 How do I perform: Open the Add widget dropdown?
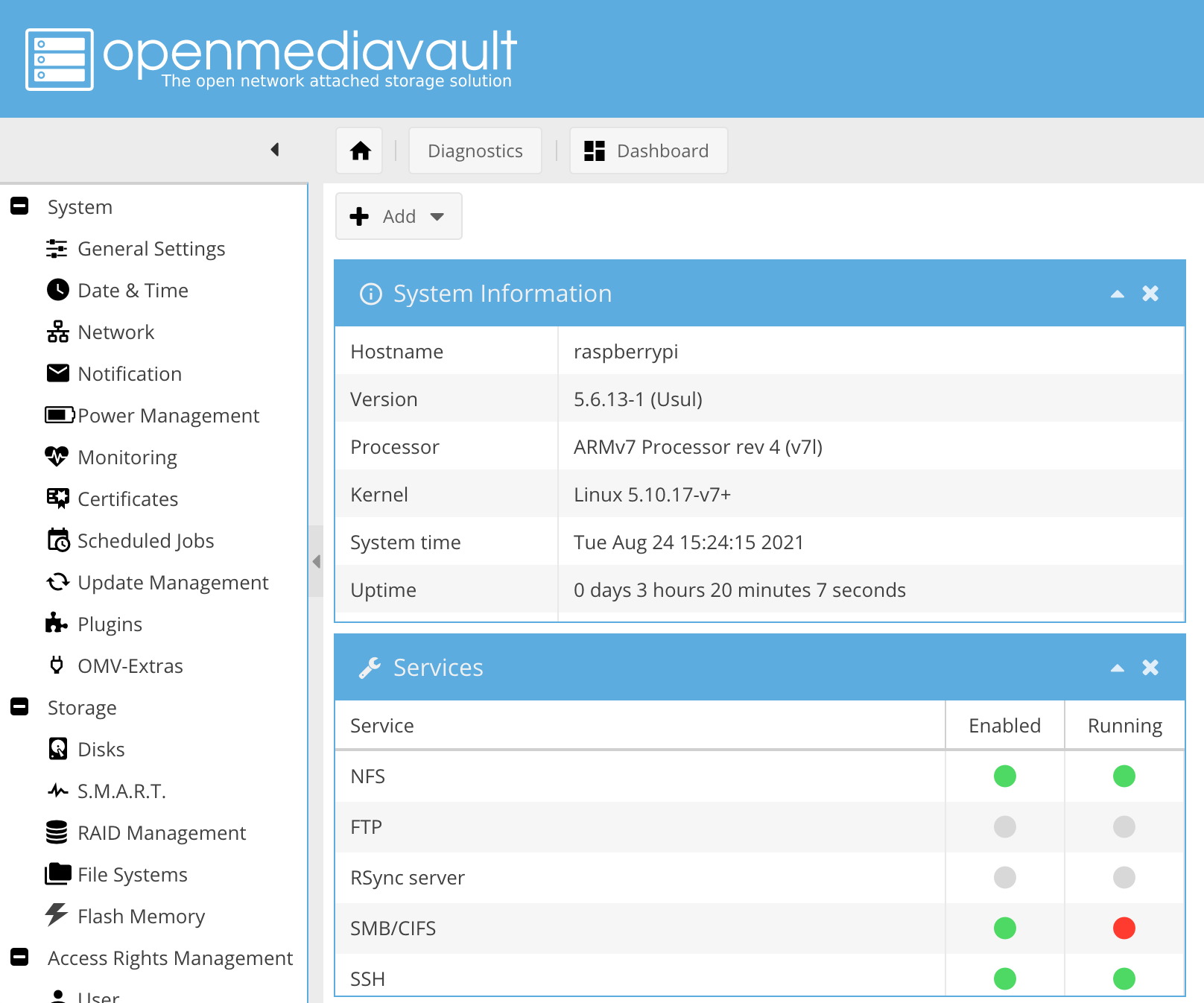click(399, 216)
